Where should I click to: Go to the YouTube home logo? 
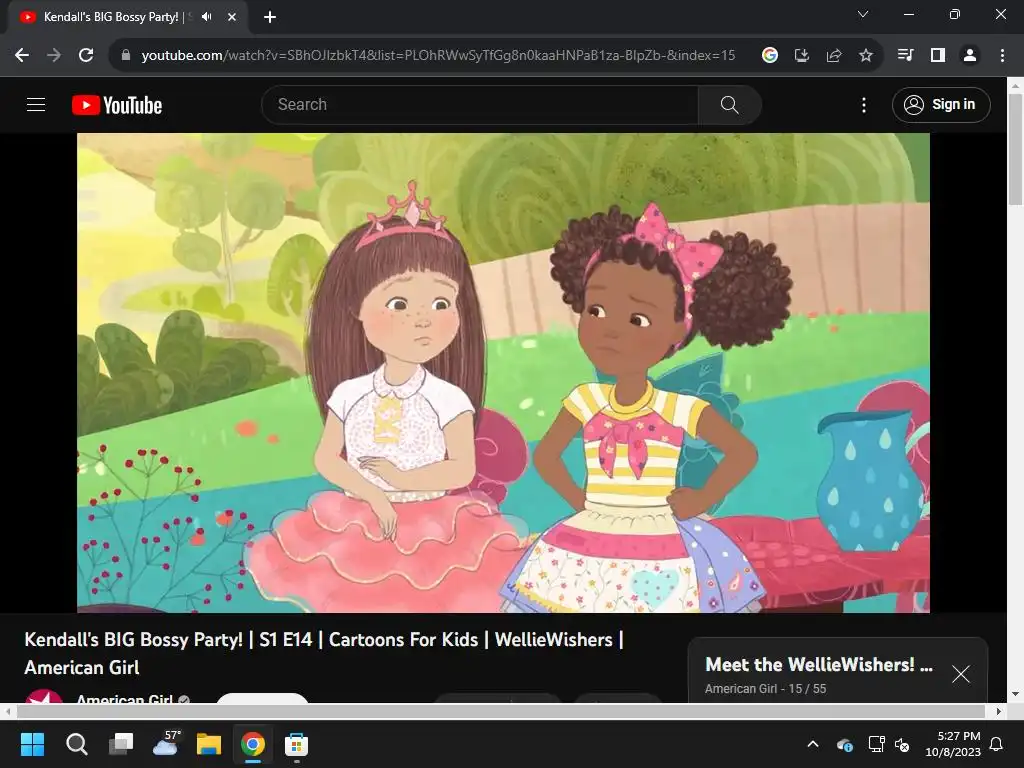tap(117, 105)
